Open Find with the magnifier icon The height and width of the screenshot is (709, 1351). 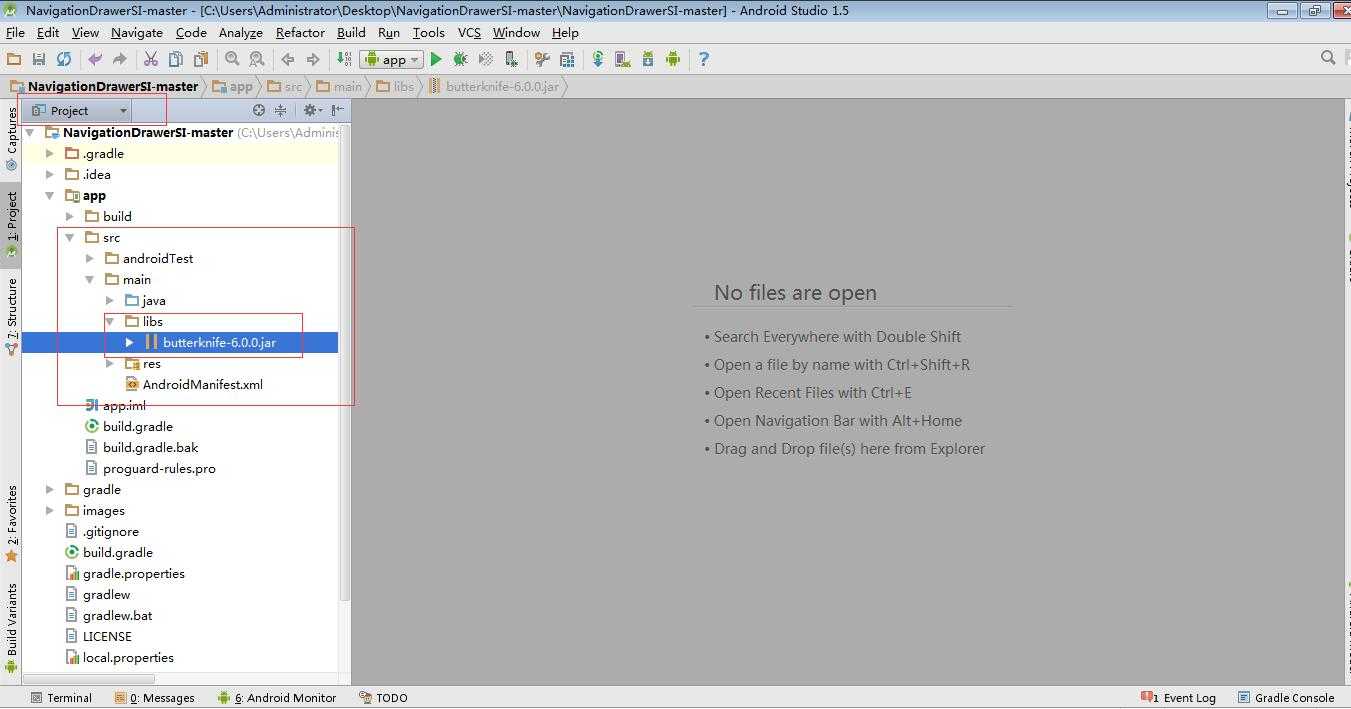pos(232,59)
